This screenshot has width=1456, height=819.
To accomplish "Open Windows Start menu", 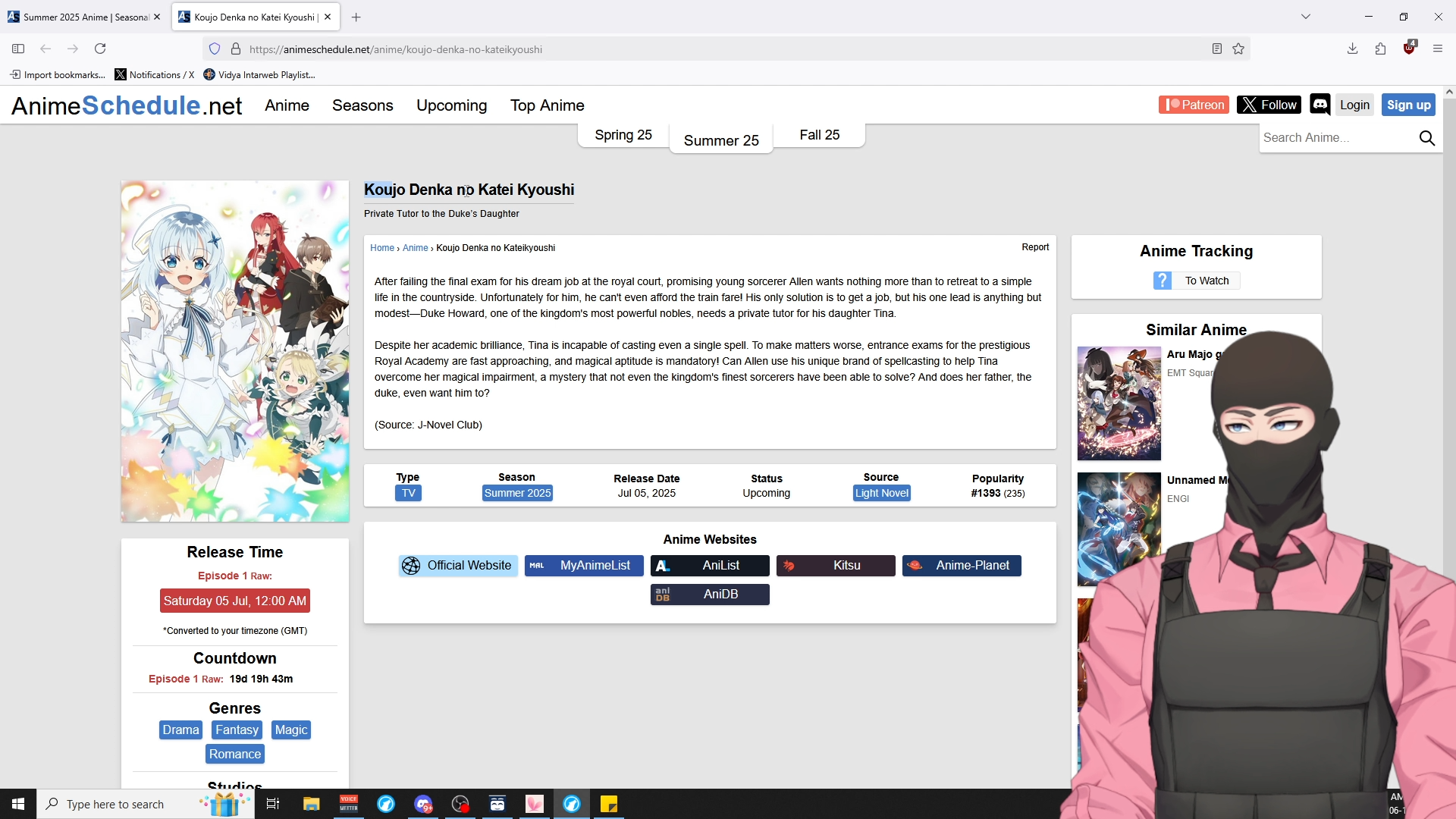I will (18, 804).
